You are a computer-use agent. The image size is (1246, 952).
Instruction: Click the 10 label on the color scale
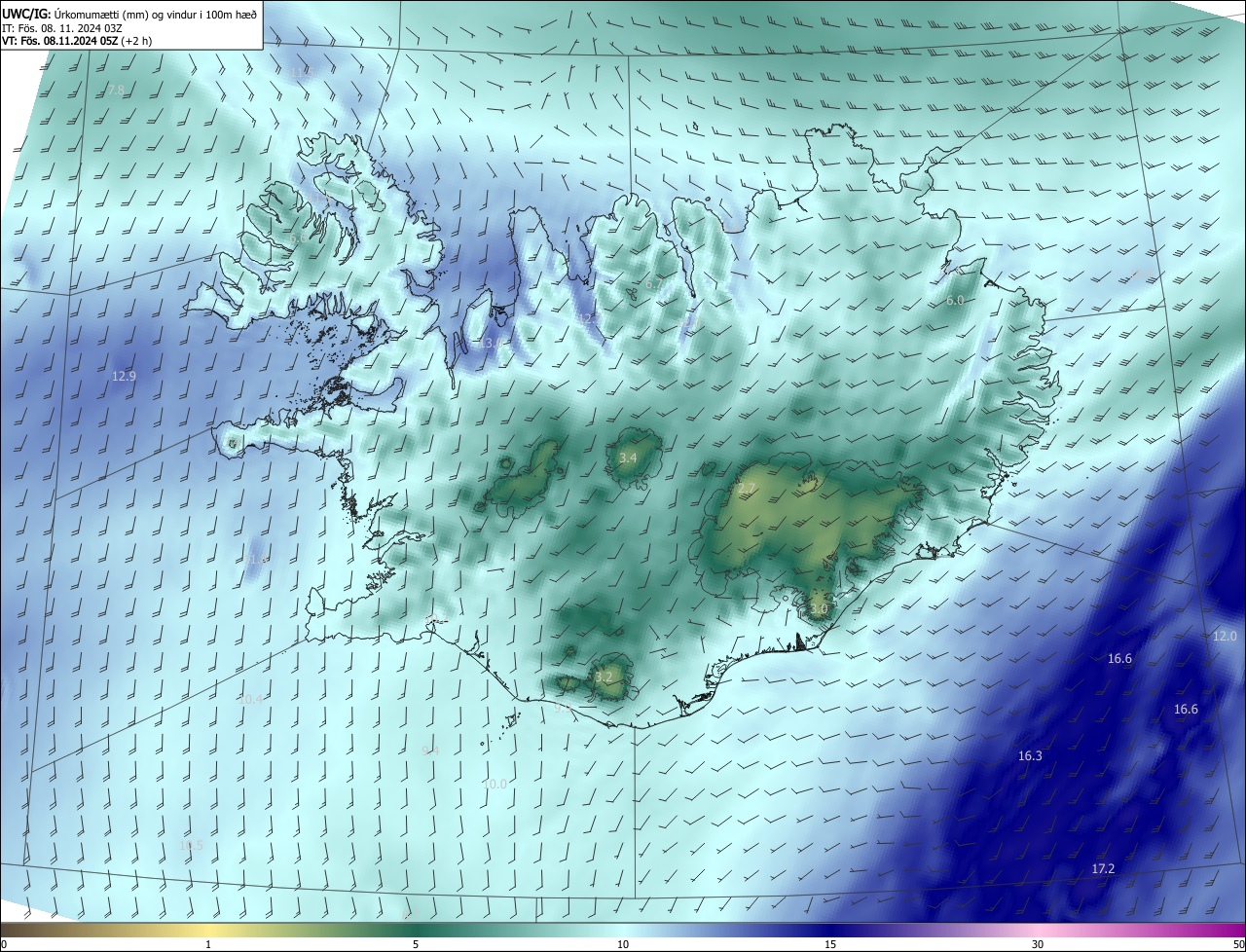pos(623,944)
